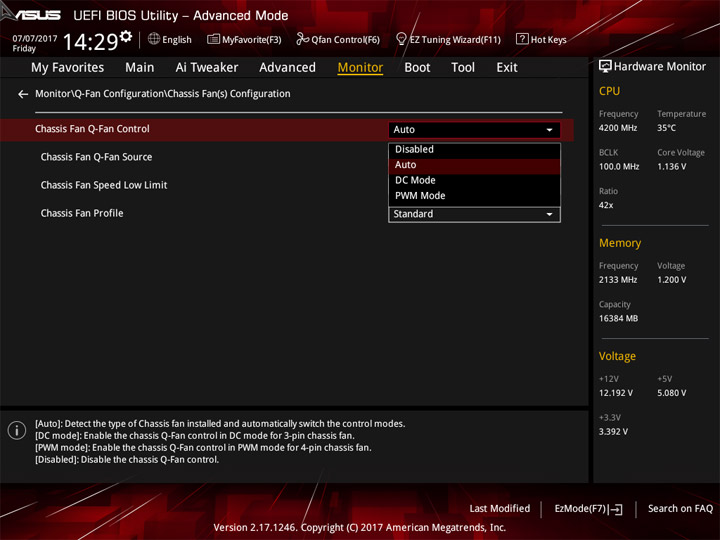
Task: Open the My Favorites tab
Action: (x=68, y=68)
